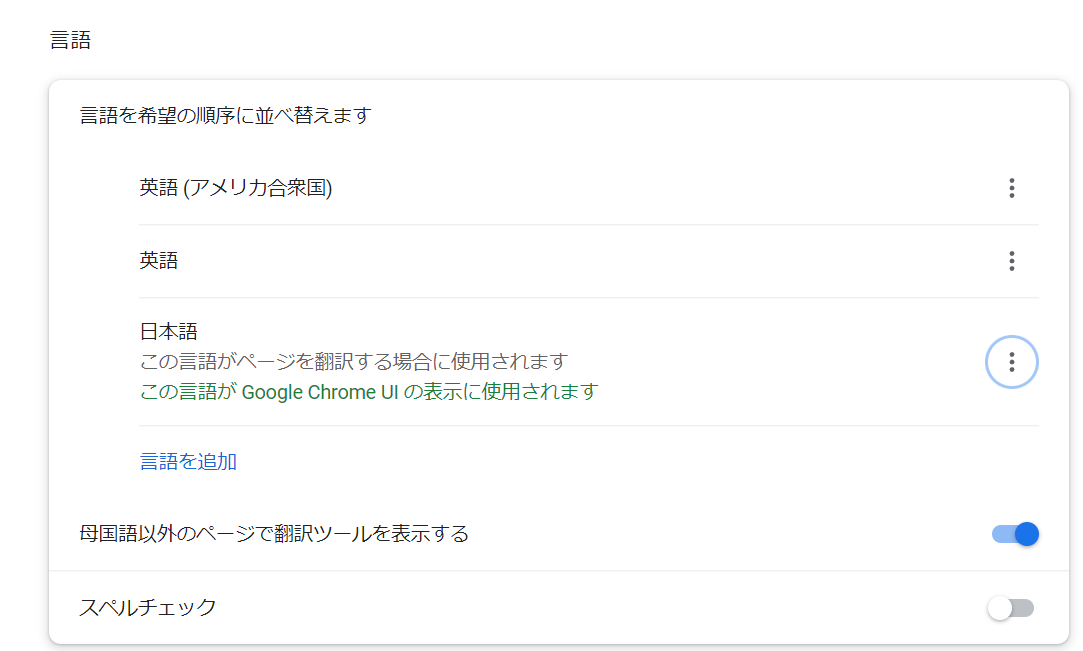Image resolution: width=1083 pixels, height=651 pixels.
Task: Click the white knob of the spellcheck switch
Action: point(999,607)
